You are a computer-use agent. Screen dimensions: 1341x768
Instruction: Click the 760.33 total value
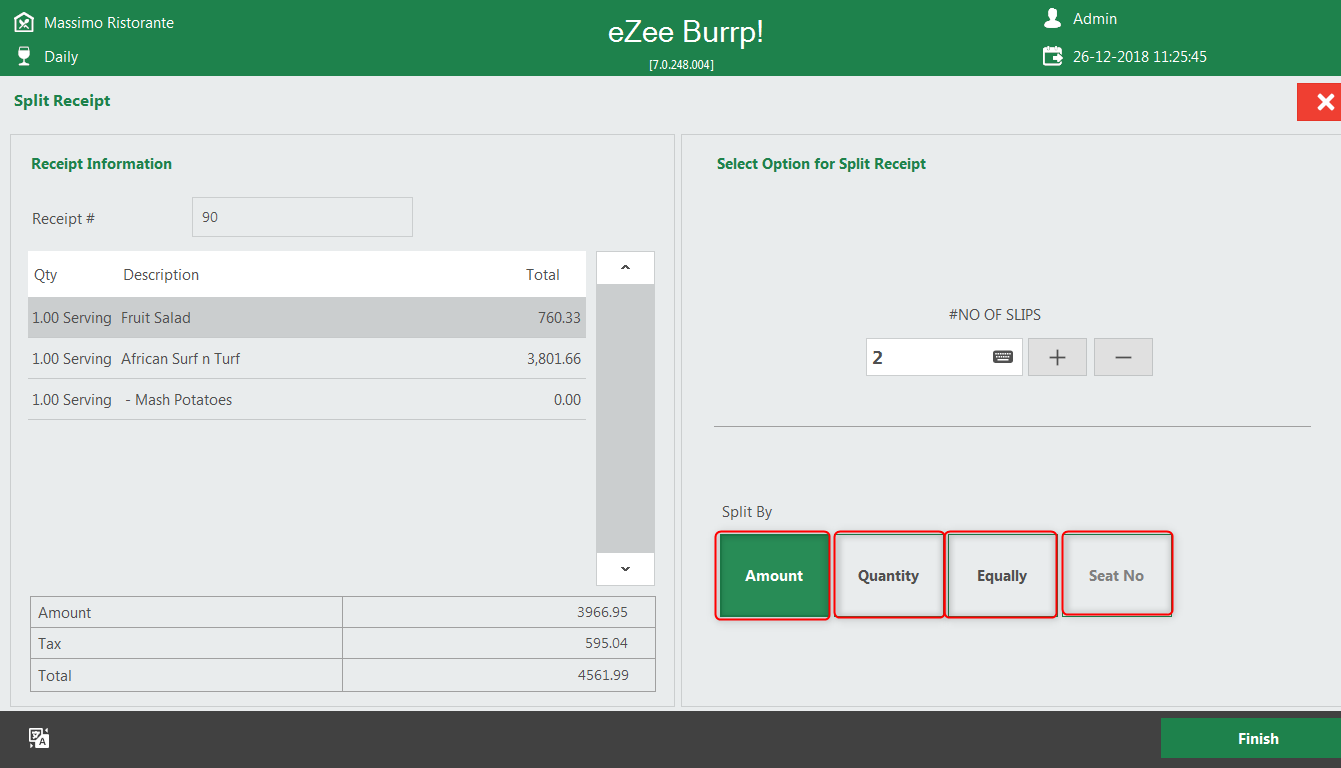click(x=559, y=317)
